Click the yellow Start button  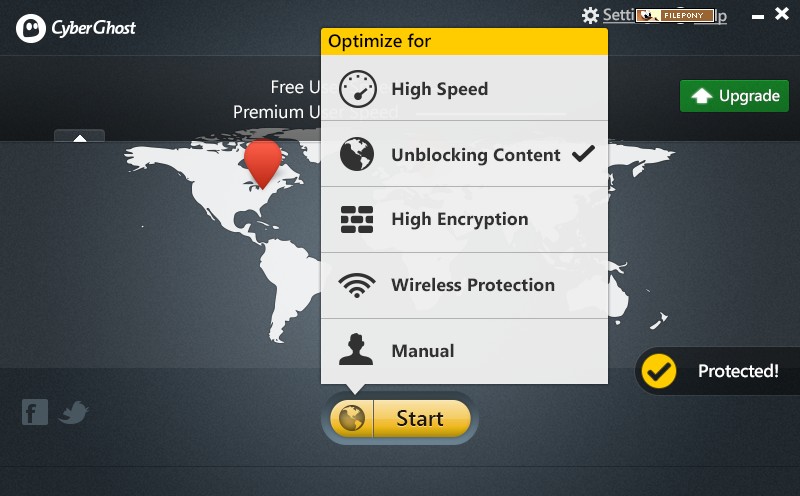tap(421, 418)
